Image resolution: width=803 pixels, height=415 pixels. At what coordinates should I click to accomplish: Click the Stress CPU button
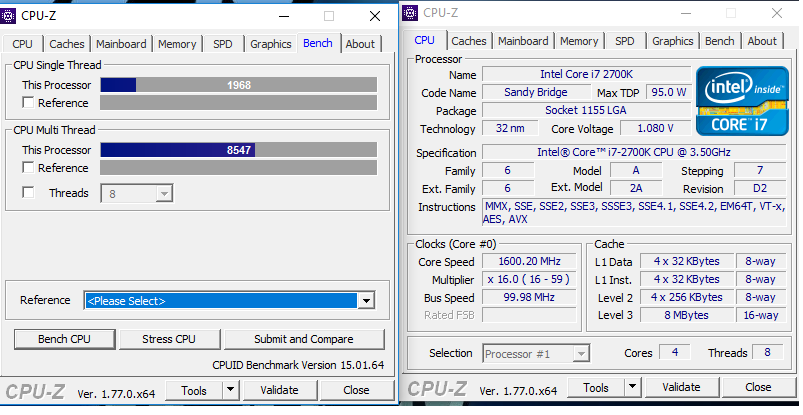click(169, 339)
